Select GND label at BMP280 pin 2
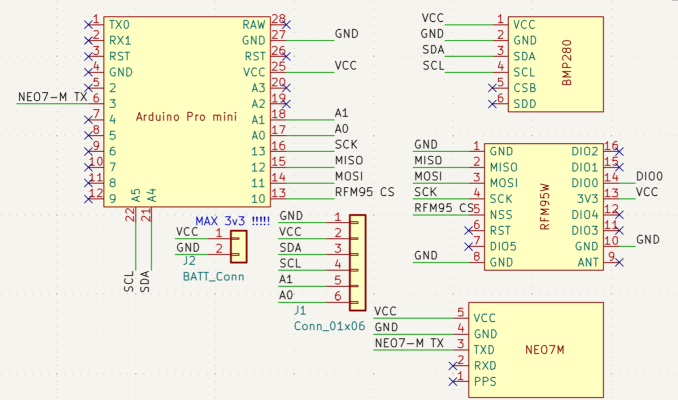The width and height of the screenshot is (678, 400). pos(432,34)
